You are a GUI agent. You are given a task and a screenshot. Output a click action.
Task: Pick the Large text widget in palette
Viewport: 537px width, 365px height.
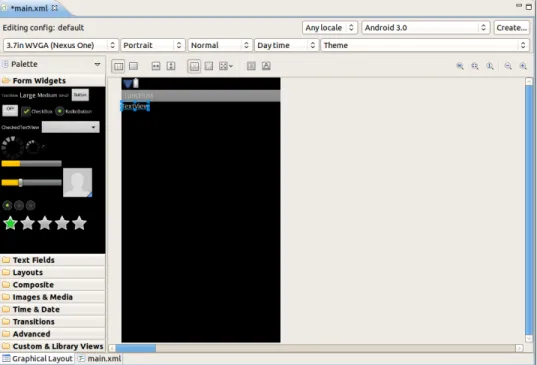[27, 95]
